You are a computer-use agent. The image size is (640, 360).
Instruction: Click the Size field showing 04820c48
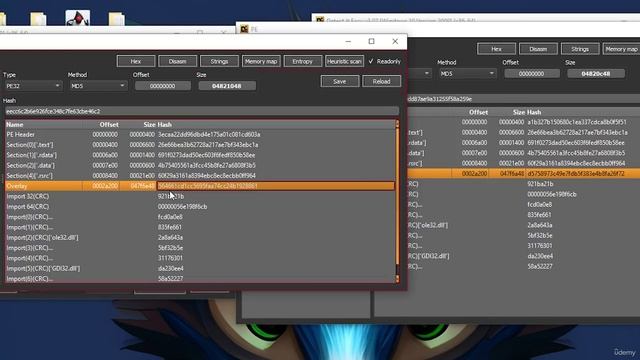pos(596,73)
